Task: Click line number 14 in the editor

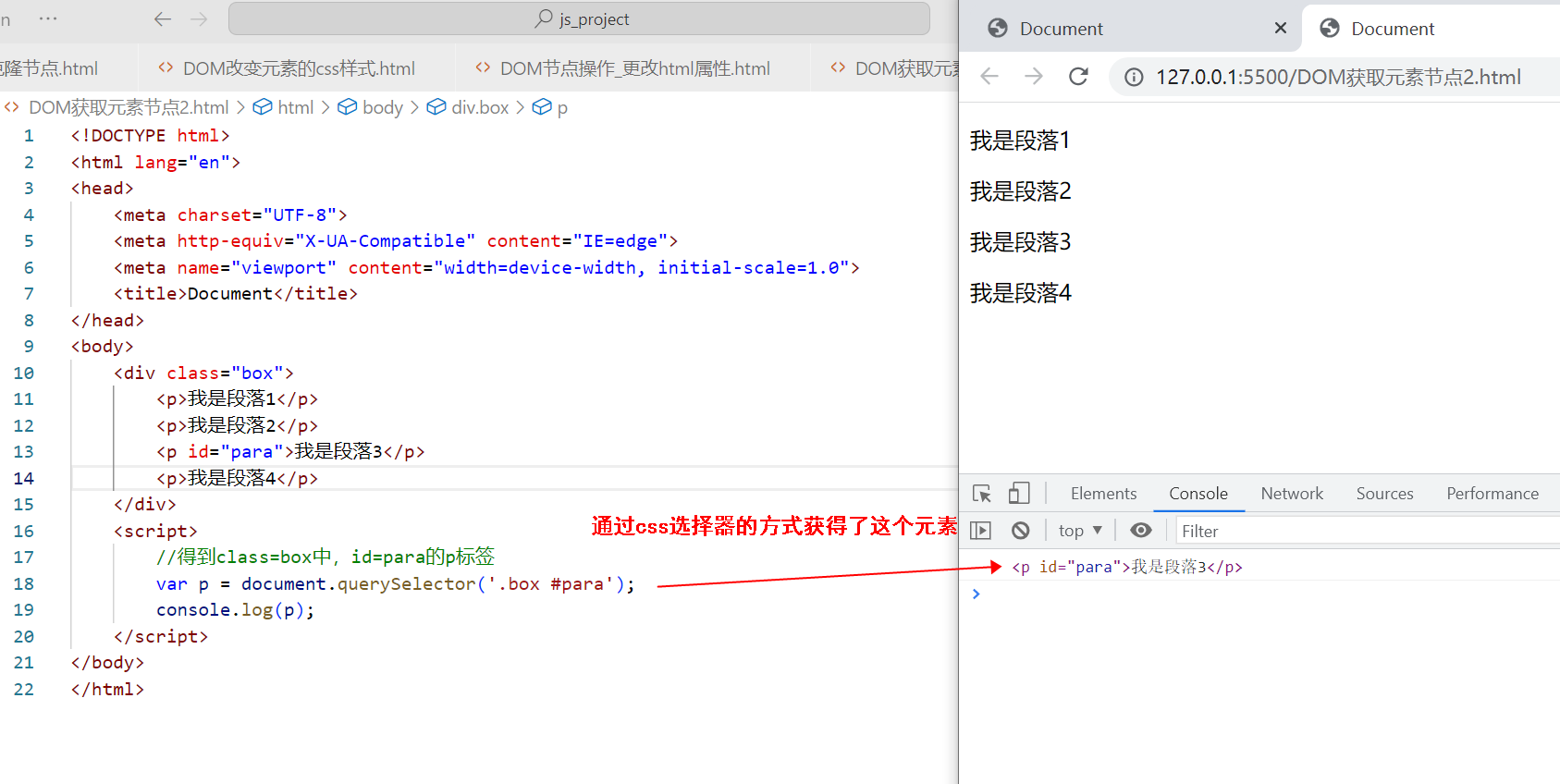Action: (x=24, y=478)
